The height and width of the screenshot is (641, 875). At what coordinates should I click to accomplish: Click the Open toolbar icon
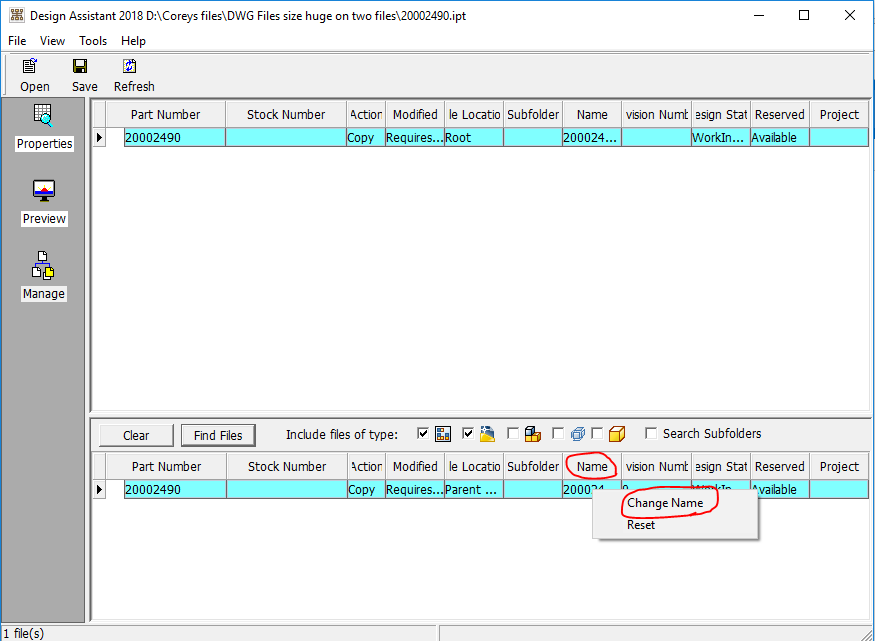point(31,73)
